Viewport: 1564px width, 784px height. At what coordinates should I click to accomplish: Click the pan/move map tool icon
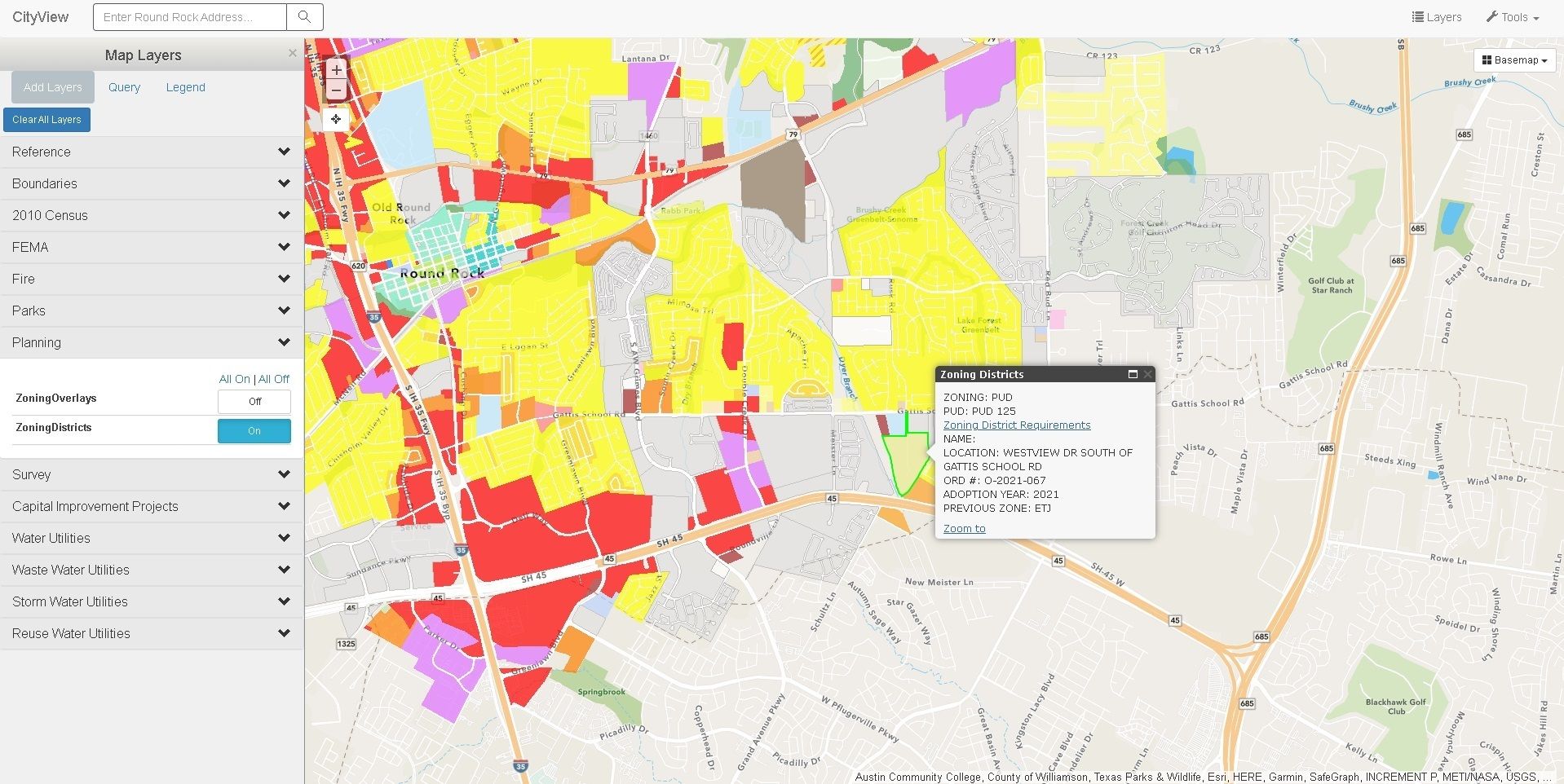pos(336,119)
